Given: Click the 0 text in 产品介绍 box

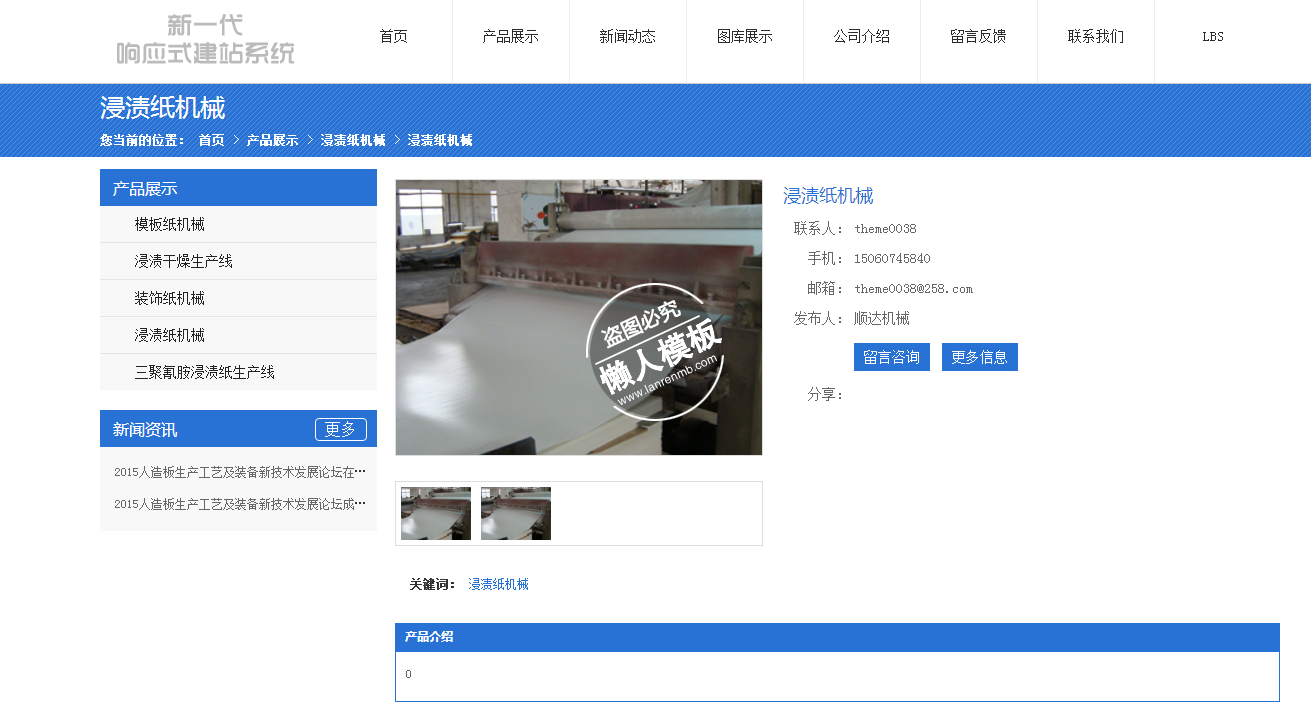Looking at the screenshot, I should pos(408,674).
